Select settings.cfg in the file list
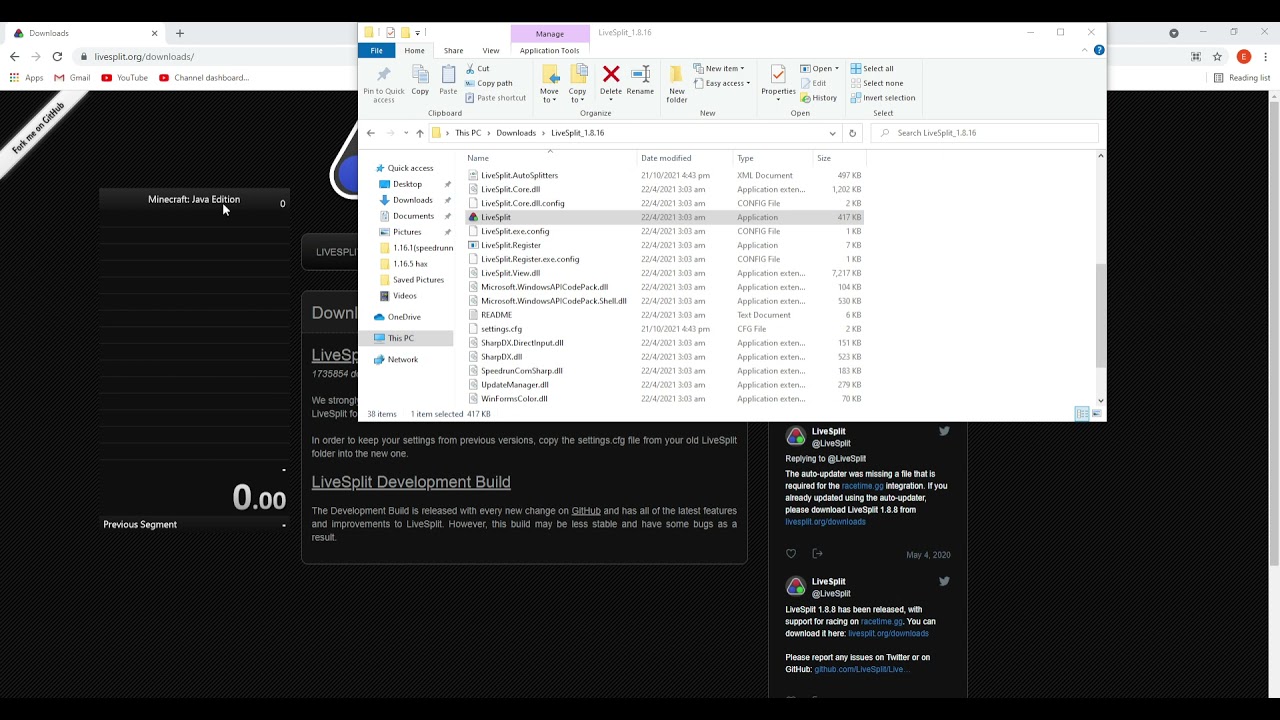The width and height of the screenshot is (1280, 720). pos(501,329)
